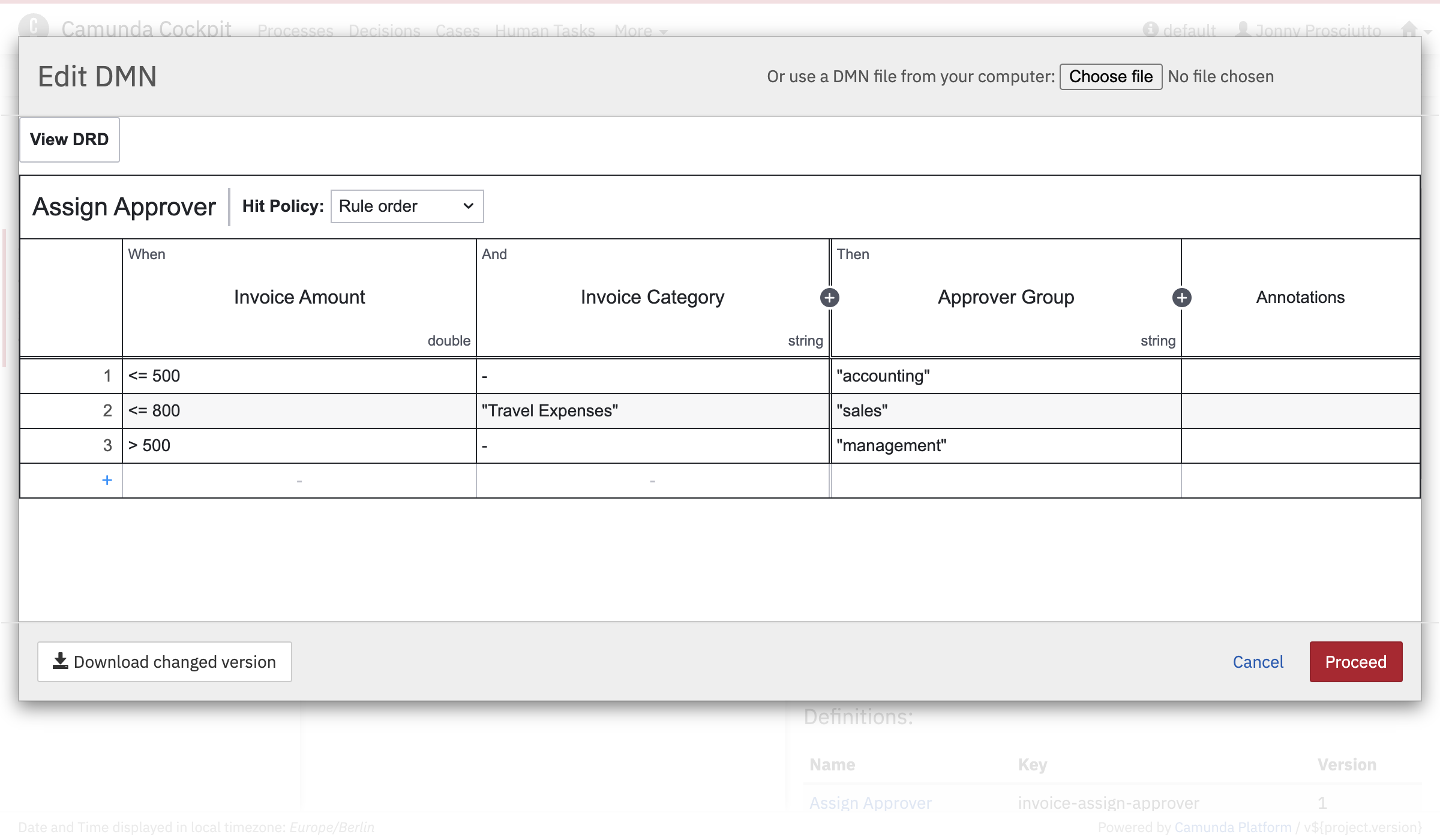Click rule number 2 row index
The width and height of the screenshot is (1440, 840).
(71, 411)
